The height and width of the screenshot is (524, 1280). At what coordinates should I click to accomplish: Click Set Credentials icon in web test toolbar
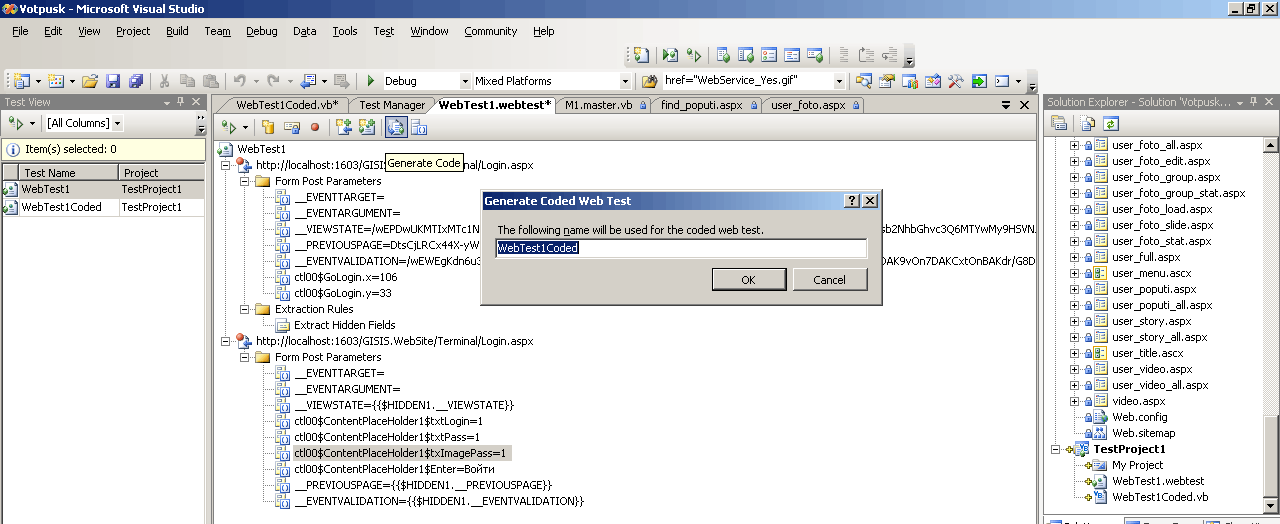[x=291, y=127]
